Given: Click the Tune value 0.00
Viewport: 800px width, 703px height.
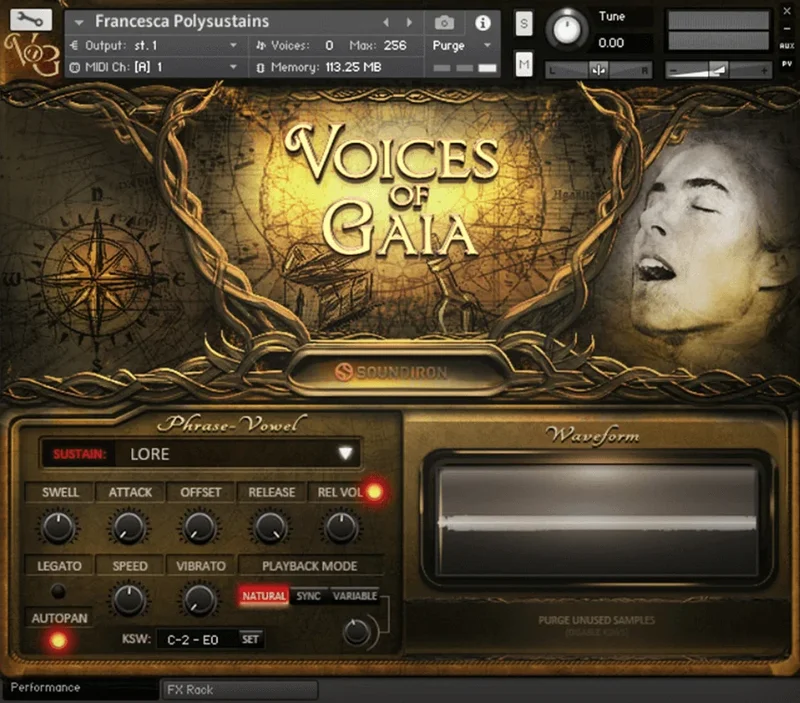Looking at the screenshot, I should pos(611,43).
